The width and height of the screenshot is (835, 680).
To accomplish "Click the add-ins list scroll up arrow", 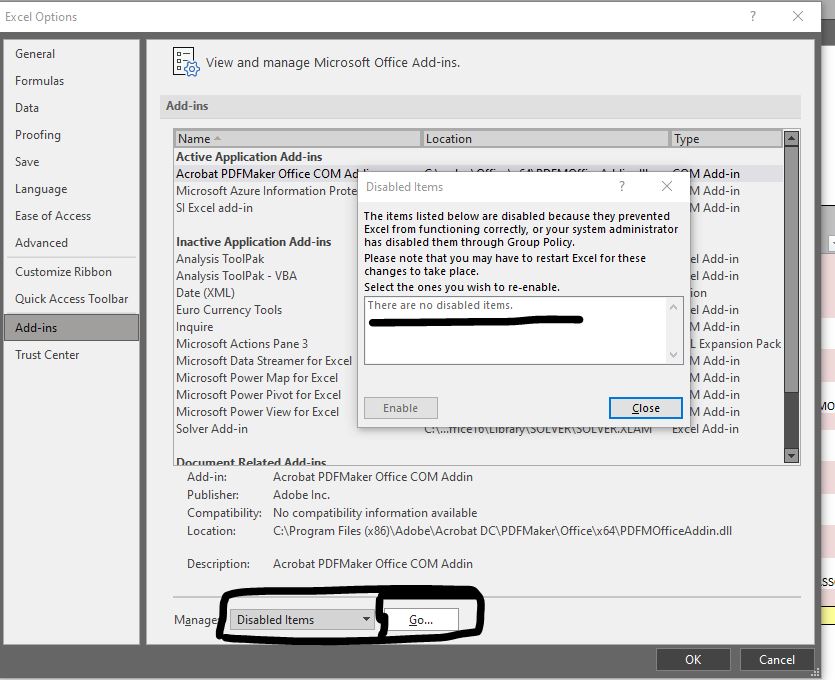I will tap(791, 138).
